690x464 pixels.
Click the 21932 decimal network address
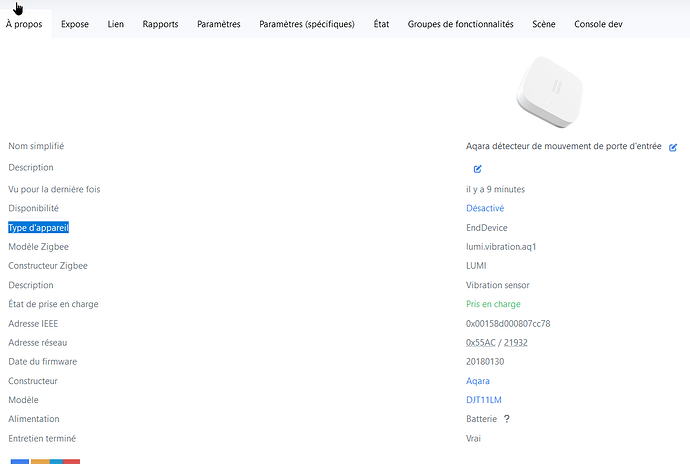516,342
